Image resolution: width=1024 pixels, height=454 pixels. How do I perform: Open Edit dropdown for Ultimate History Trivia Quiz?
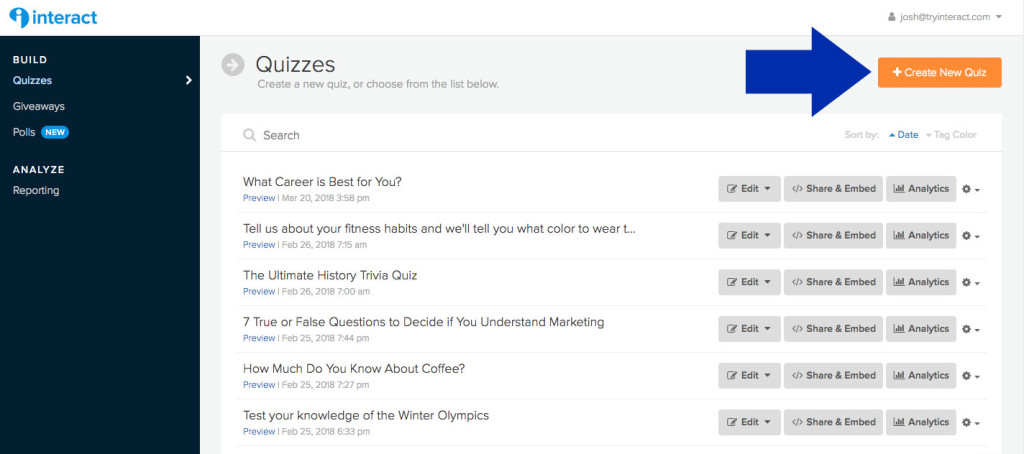[x=749, y=282]
